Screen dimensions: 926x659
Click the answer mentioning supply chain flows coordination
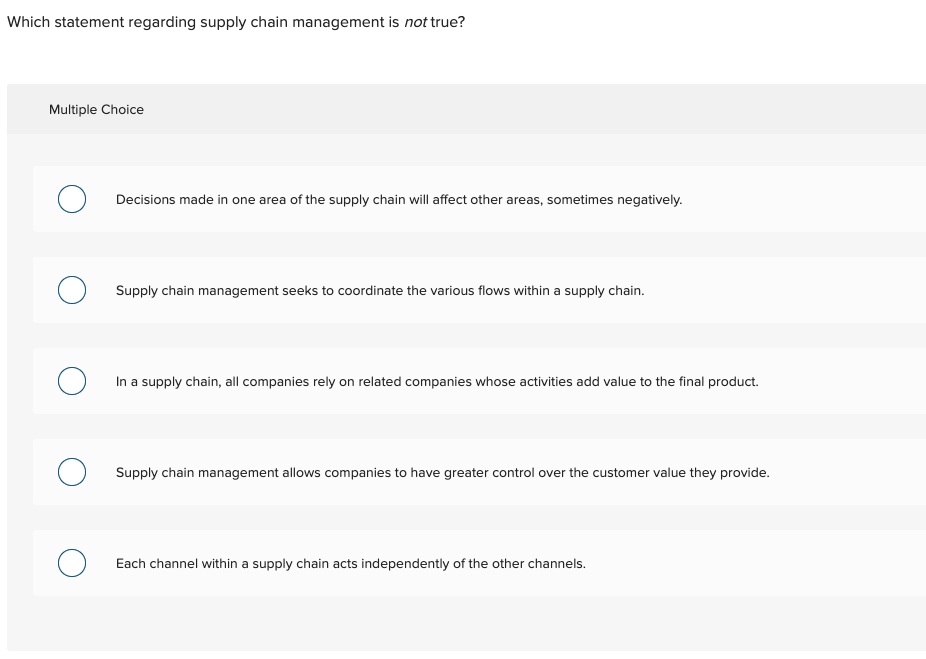point(380,290)
